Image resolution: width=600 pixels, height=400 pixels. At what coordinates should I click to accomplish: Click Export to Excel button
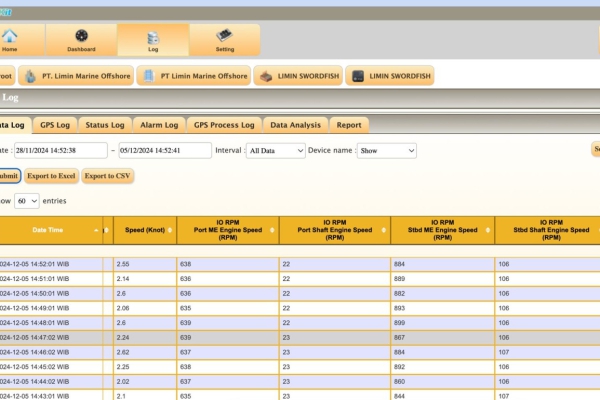click(51, 176)
